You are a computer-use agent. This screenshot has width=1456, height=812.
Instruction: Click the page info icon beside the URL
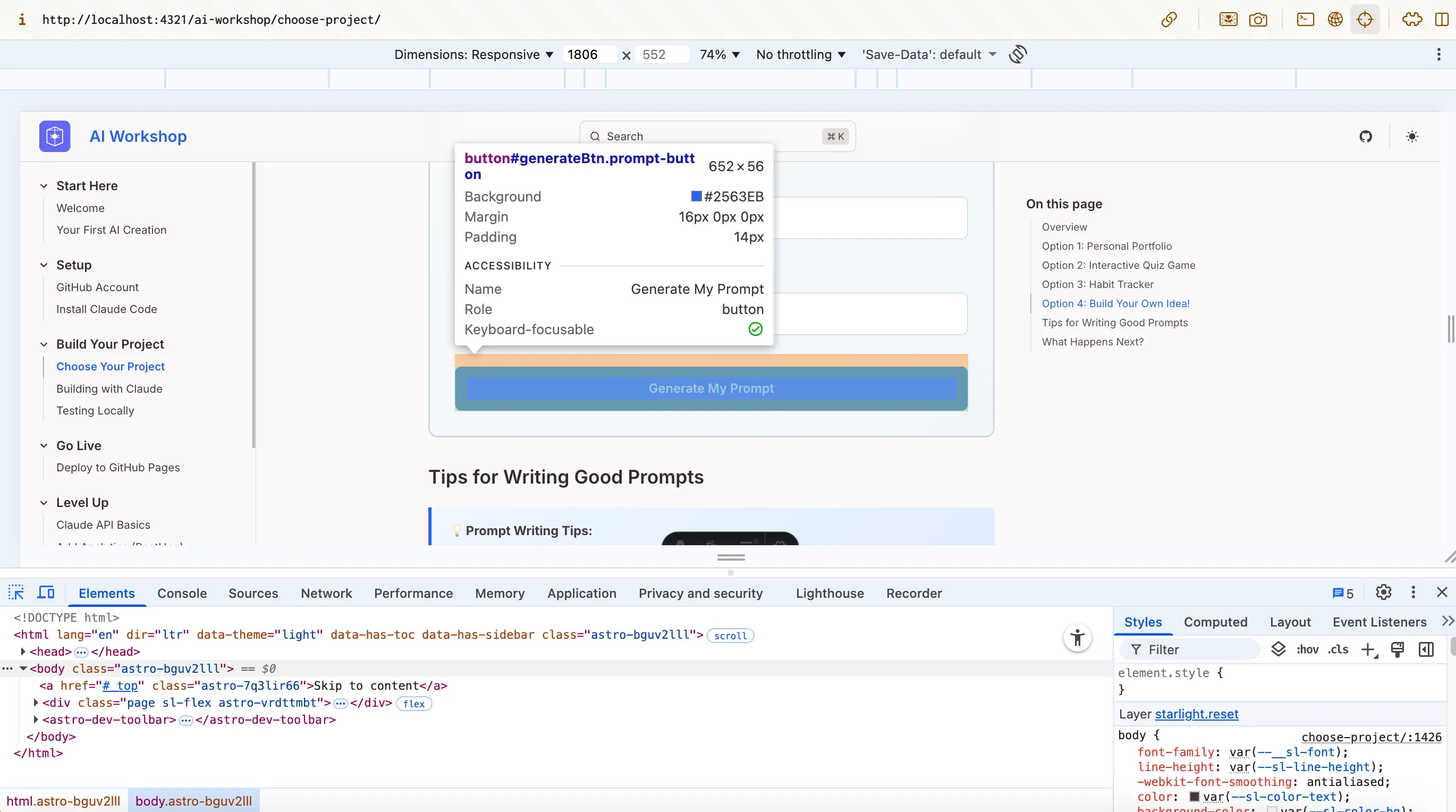pyautogui.click(x=22, y=20)
